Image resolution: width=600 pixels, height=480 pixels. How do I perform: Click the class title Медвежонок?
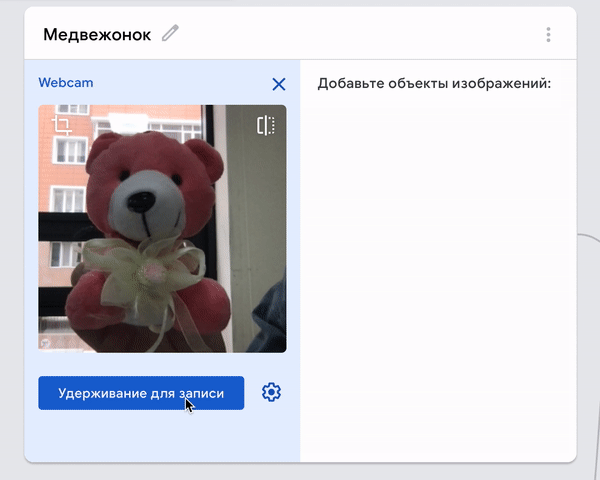(x=97, y=34)
